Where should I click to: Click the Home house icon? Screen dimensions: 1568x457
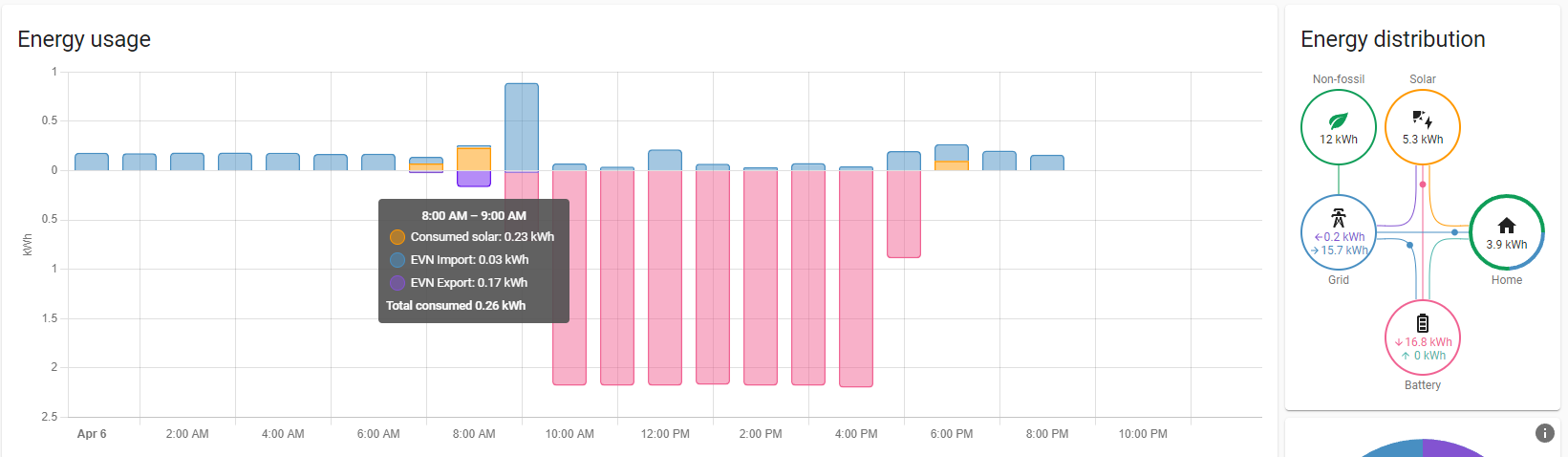tap(1507, 226)
